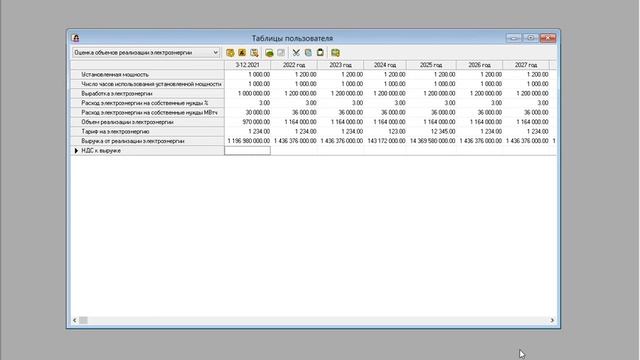Viewport: 640px width, 360px height.
Task: Click the third yellow toolbar icon with a magnifier
Action: [x=254, y=53]
